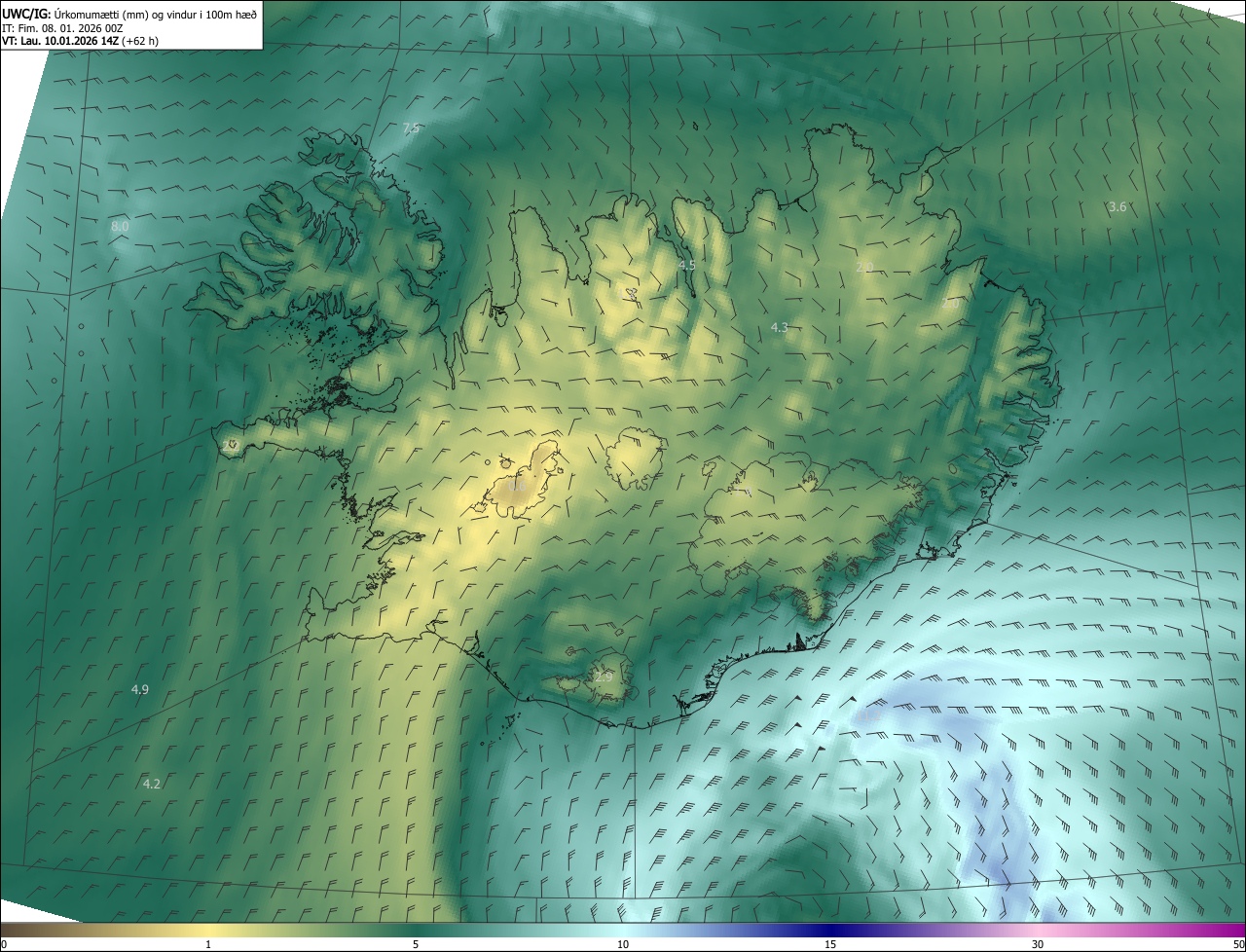Select the "VT: Lau. 10.01.2026 14Z (+62 h)" line

coord(80,41)
